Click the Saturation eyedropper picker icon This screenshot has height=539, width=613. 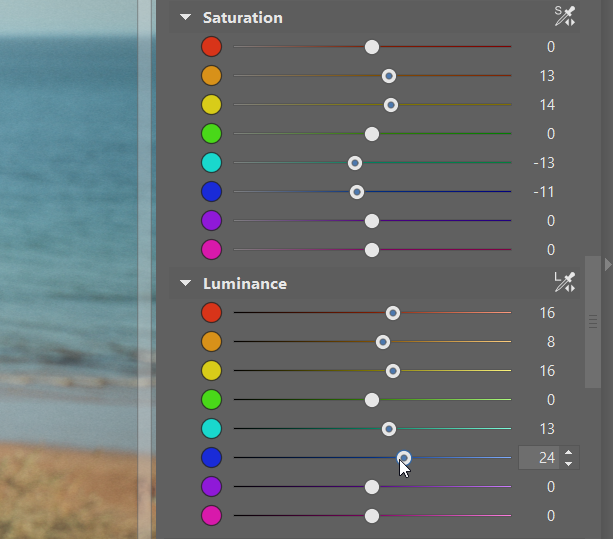(565, 16)
